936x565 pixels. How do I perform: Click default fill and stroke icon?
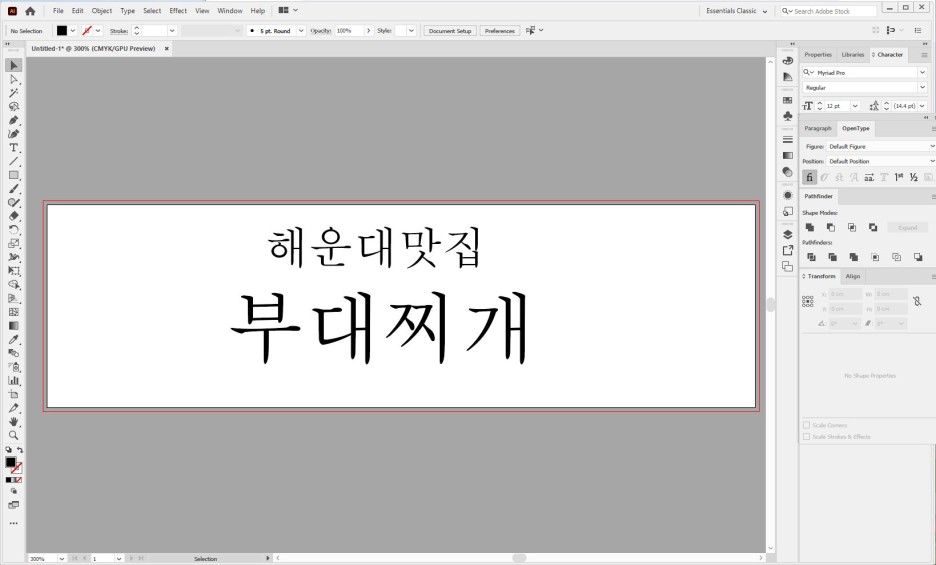[x=8, y=450]
